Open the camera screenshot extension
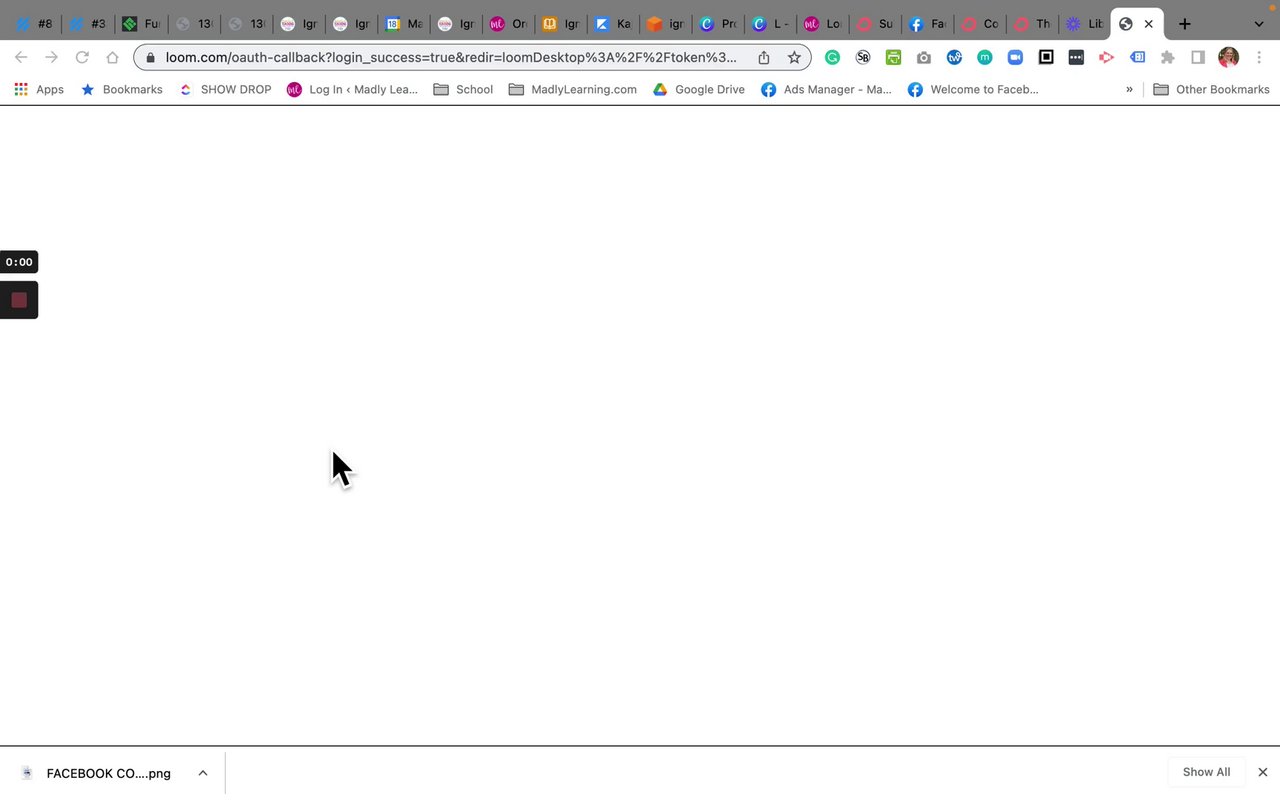Image resolution: width=1280 pixels, height=800 pixels. (x=924, y=58)
